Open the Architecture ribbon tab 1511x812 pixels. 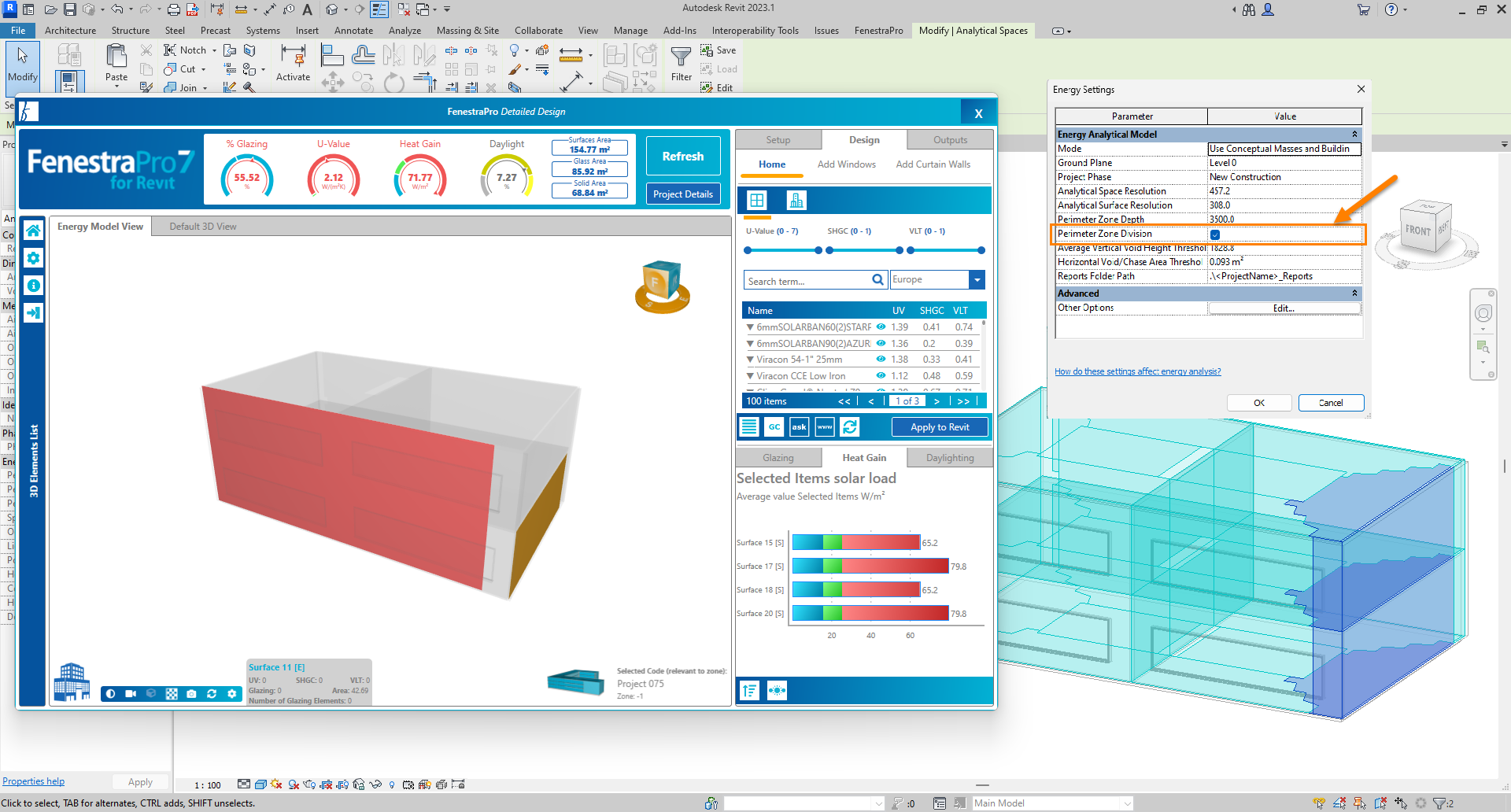pyautogui.click(x=70, y=31)
